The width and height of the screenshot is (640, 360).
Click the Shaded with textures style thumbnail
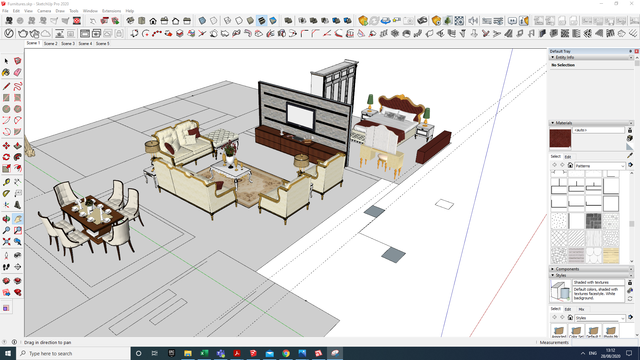(560, 291)
